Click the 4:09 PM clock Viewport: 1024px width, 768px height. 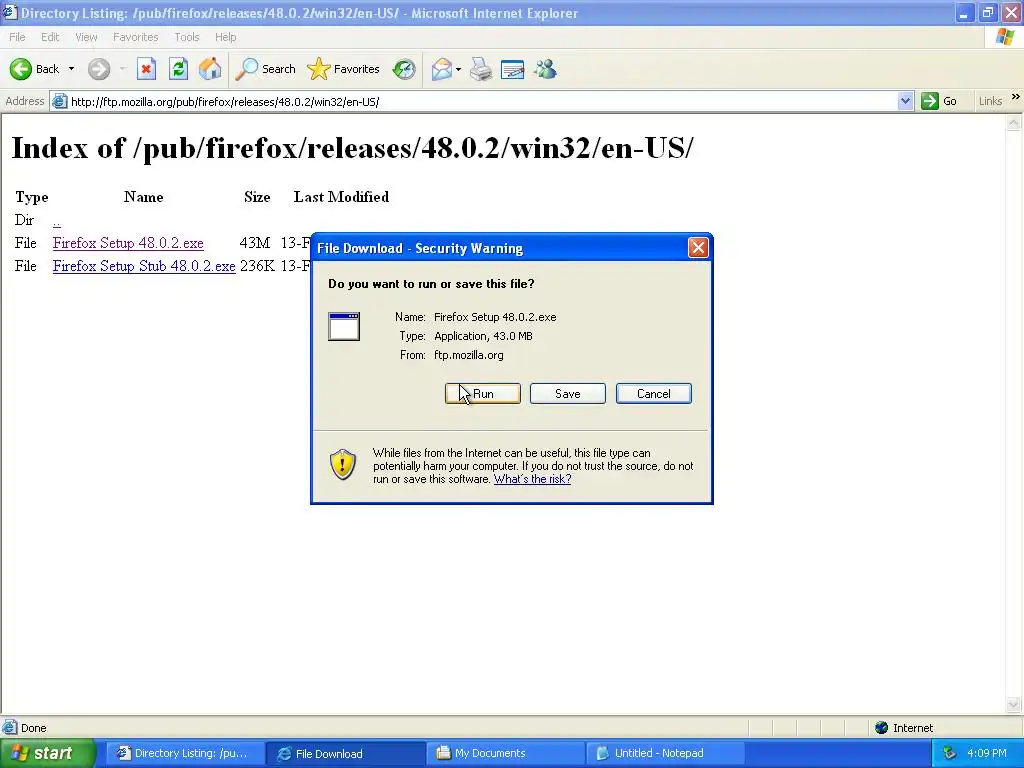987,753
